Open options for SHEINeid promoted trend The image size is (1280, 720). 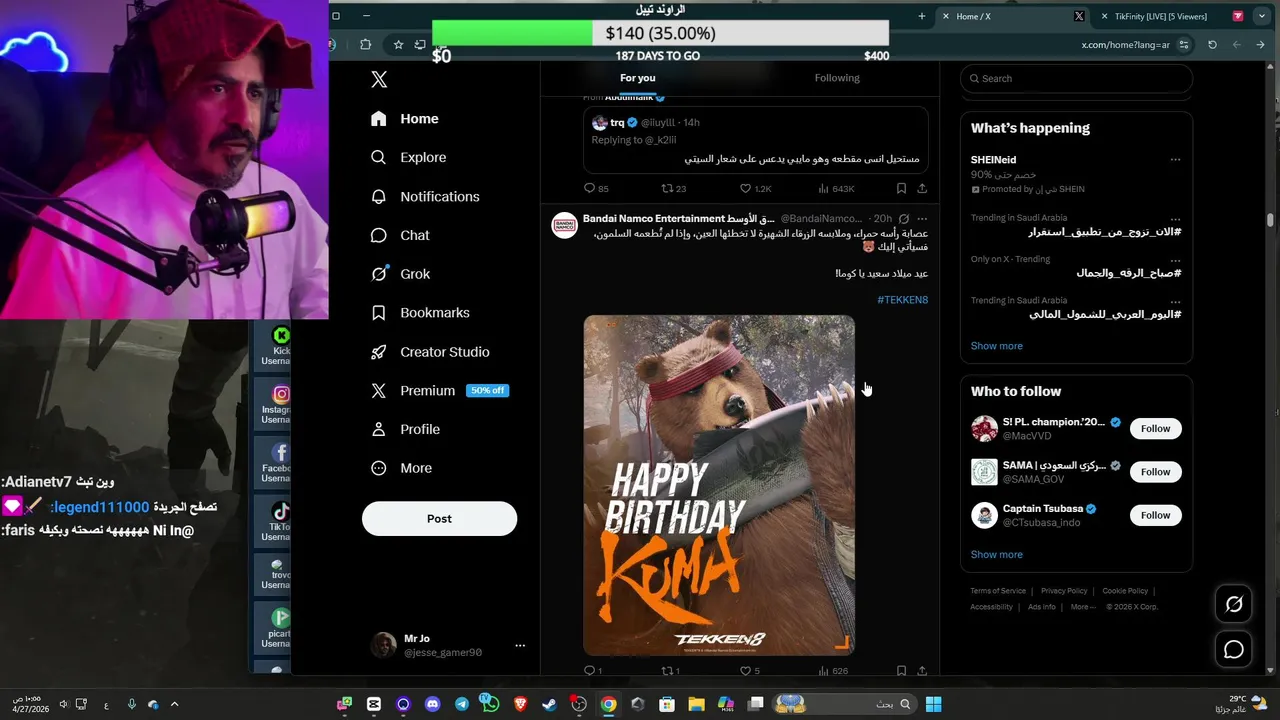click(x=1175, y=160)
